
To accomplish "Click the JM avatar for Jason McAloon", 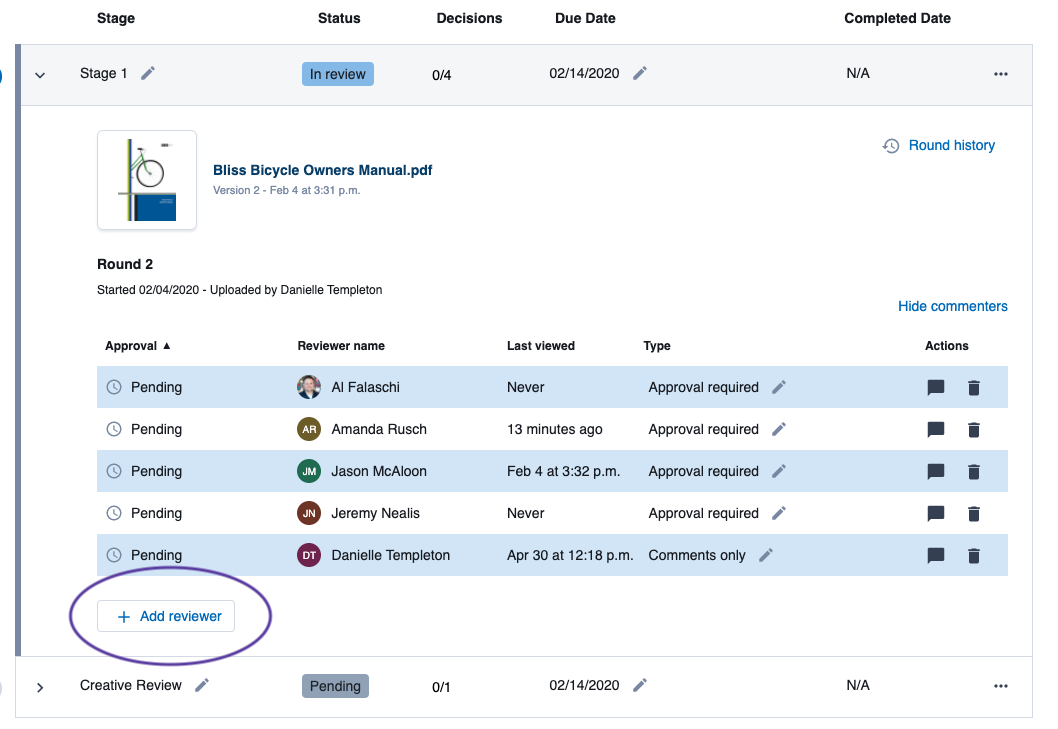I will pyautogui.click(x=309, y=471).
